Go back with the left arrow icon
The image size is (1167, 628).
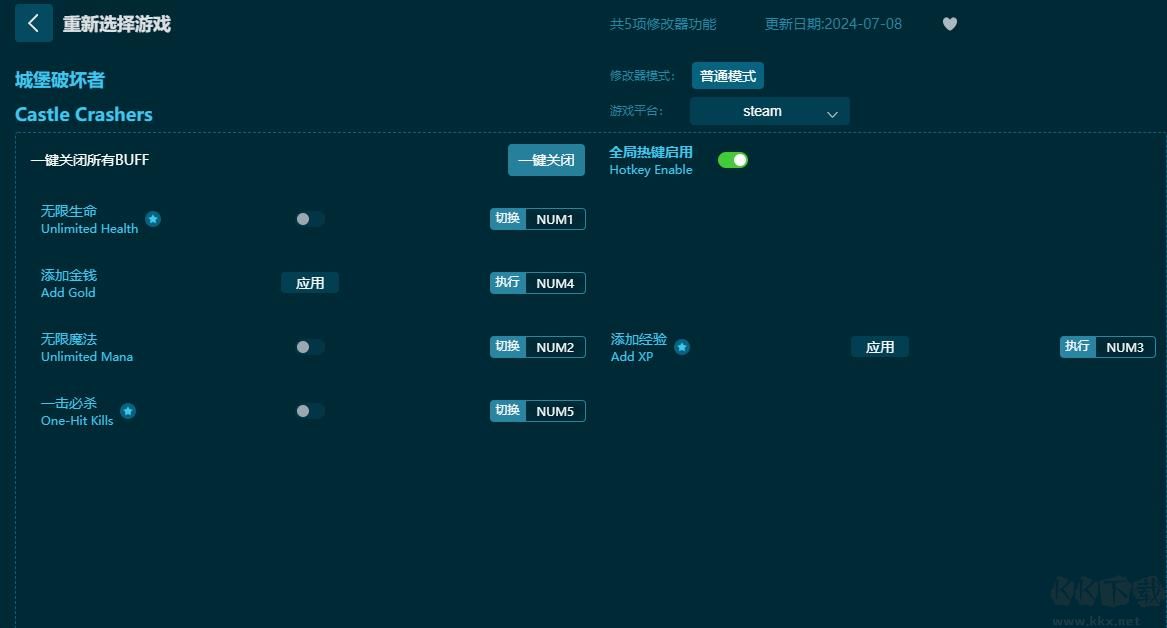[33, 23]
